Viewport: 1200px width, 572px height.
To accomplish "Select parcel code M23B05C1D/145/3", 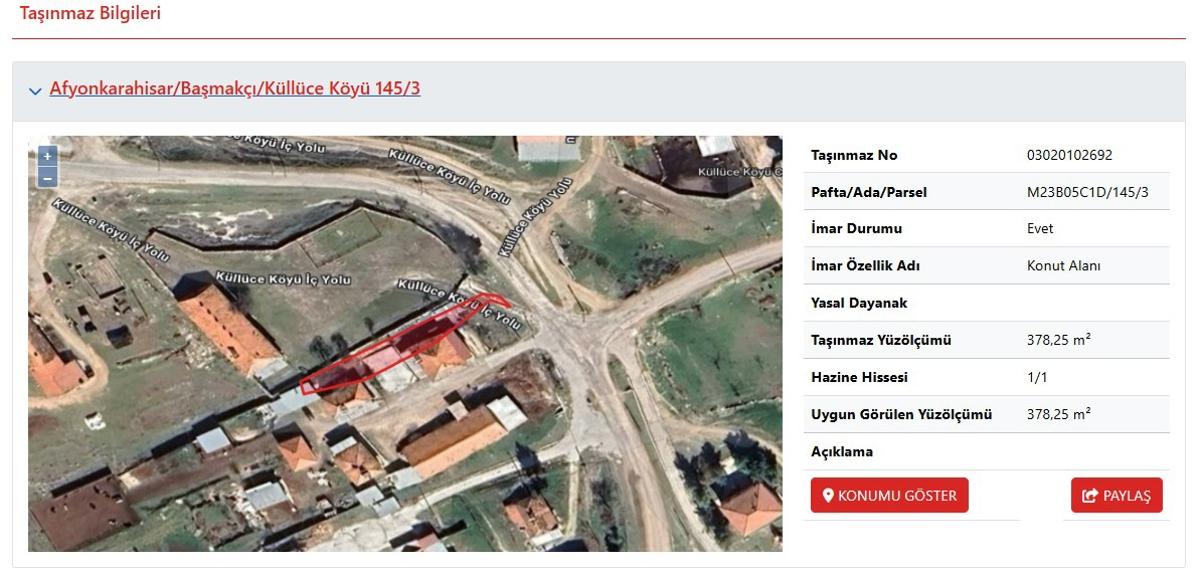I will (1088, 192).
